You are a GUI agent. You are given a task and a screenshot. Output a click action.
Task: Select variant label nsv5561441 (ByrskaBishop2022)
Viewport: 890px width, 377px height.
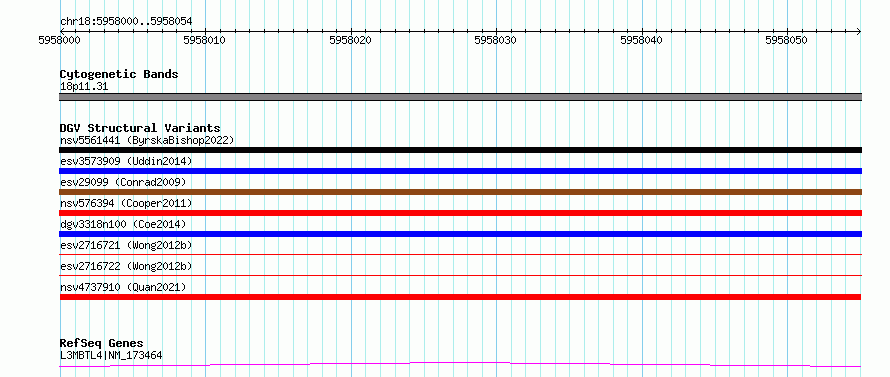(147, 140)
